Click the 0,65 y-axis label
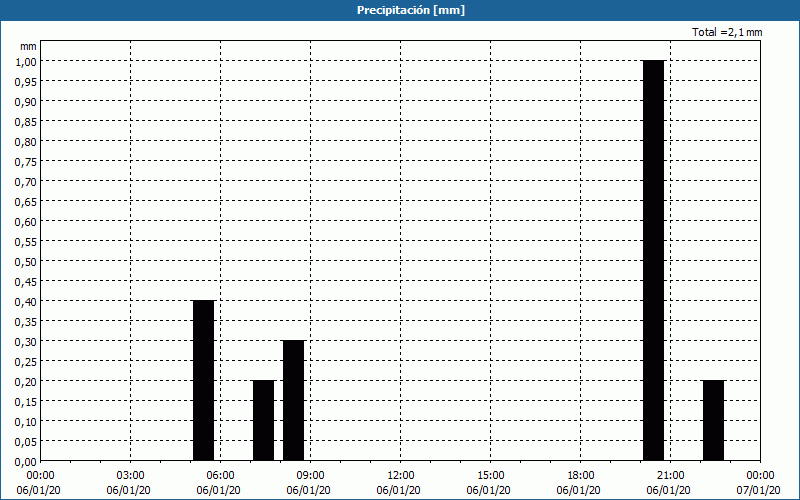 26,202
